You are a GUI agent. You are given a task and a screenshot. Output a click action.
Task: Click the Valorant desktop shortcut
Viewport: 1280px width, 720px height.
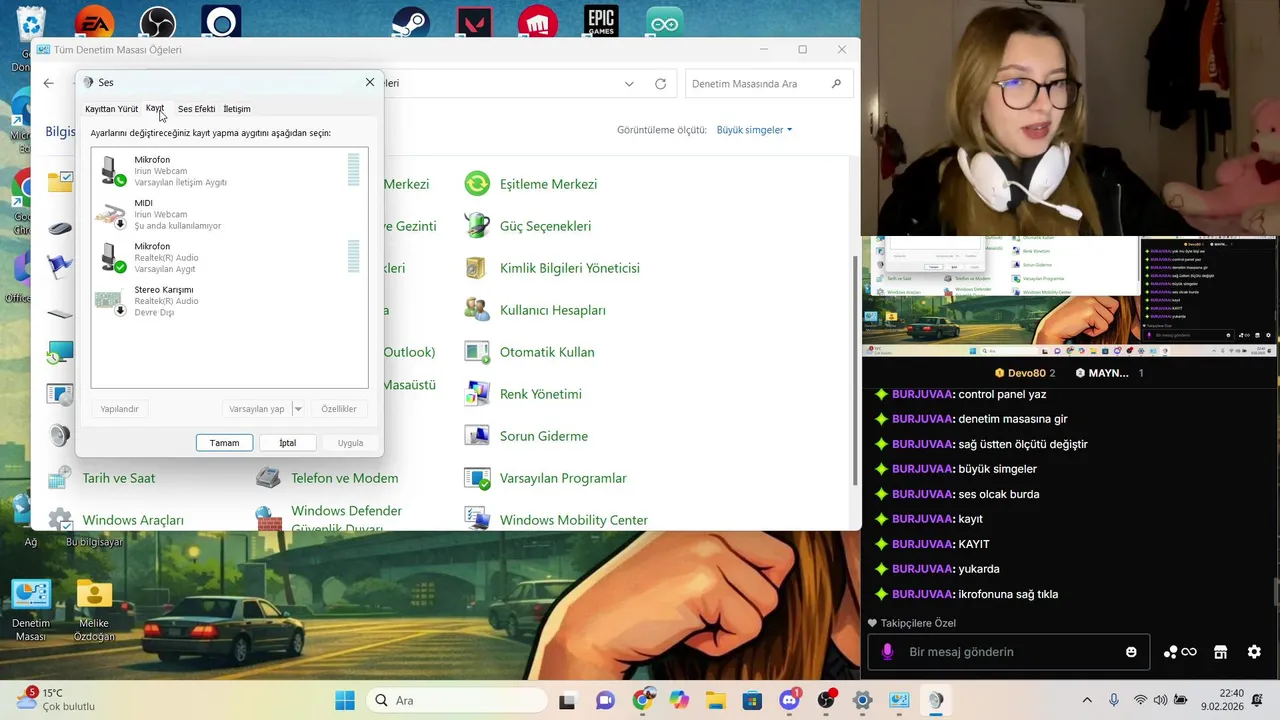[x=475, y=22]
